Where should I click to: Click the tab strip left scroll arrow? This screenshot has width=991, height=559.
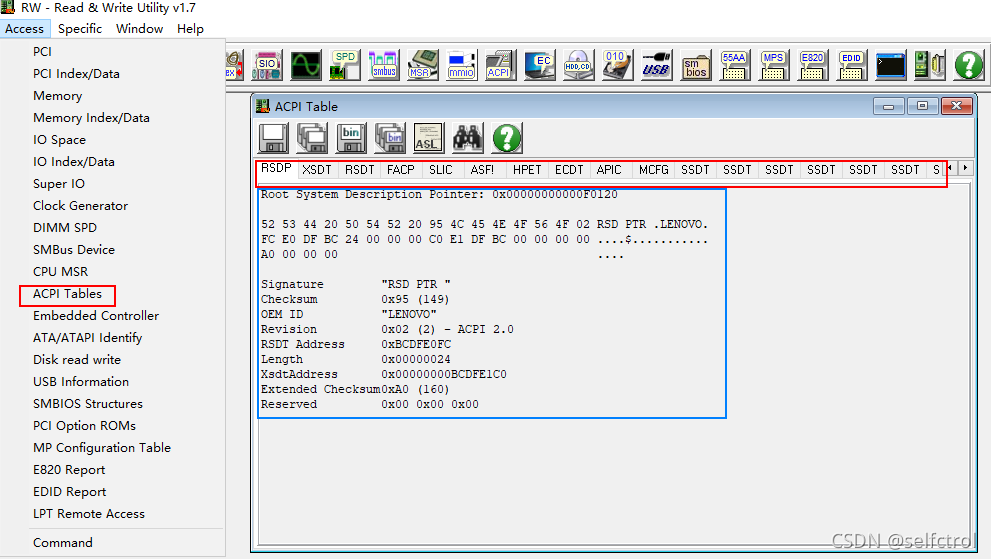click(x=950, y=168)
